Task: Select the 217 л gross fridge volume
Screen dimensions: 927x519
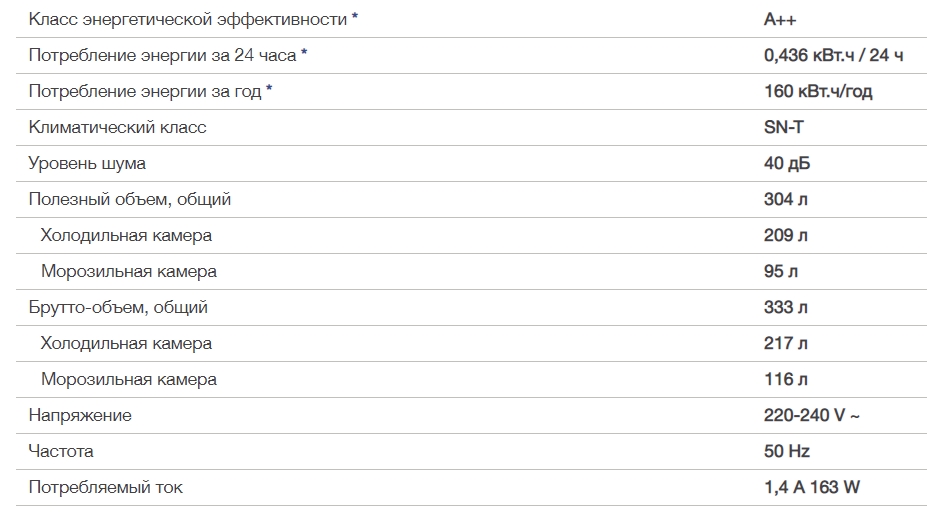Action: [785, 344]
